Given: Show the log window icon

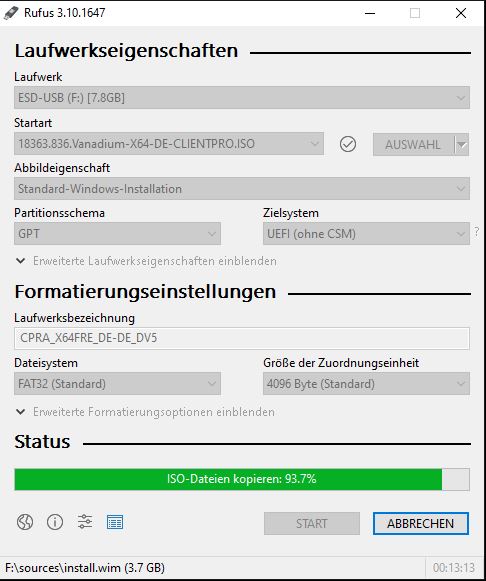Looking at the screenshot, I should 115,522.
